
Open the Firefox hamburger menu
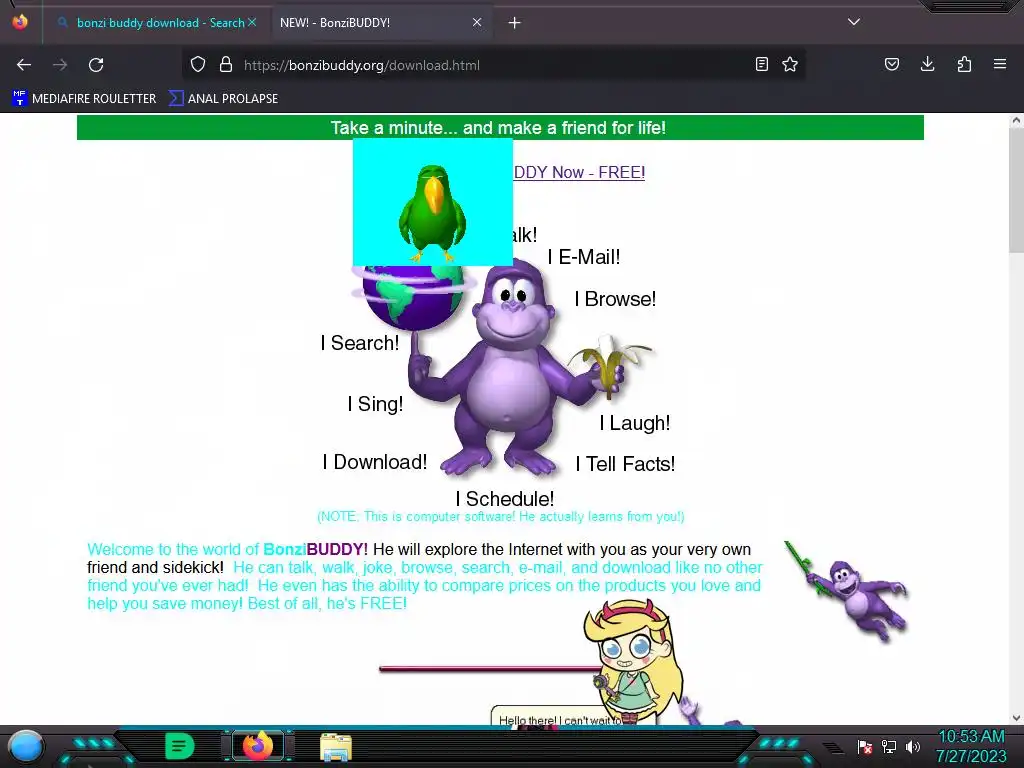click(1000, 65)
